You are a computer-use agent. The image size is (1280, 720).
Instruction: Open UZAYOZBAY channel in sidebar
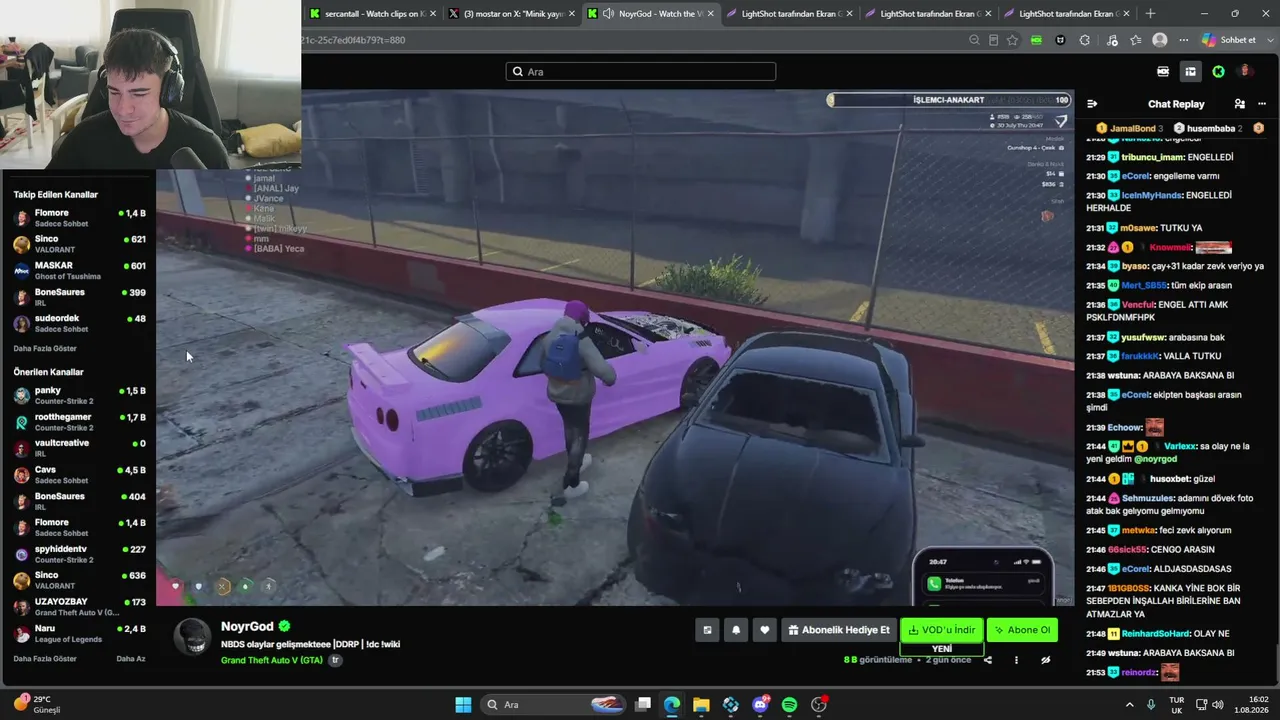click(x=80, y=607)
